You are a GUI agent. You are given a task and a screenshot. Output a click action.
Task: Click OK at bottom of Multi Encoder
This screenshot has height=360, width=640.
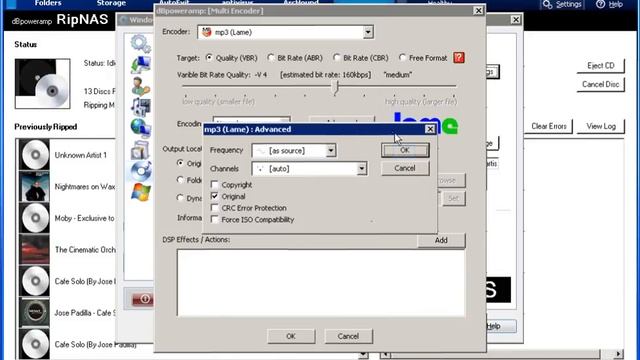291,336
